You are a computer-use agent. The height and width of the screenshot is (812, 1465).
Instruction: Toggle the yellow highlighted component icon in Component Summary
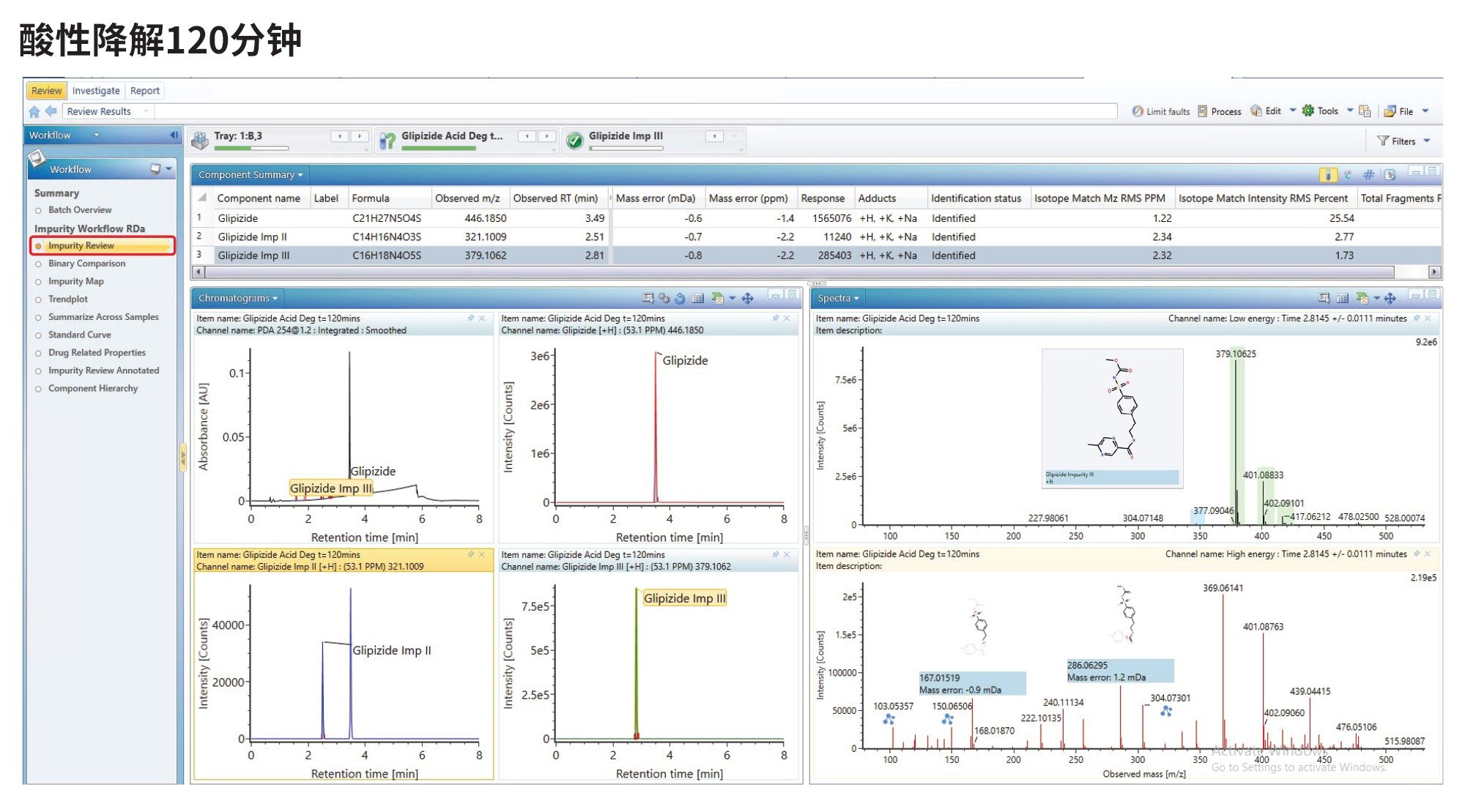click(x=1327, y=174)
